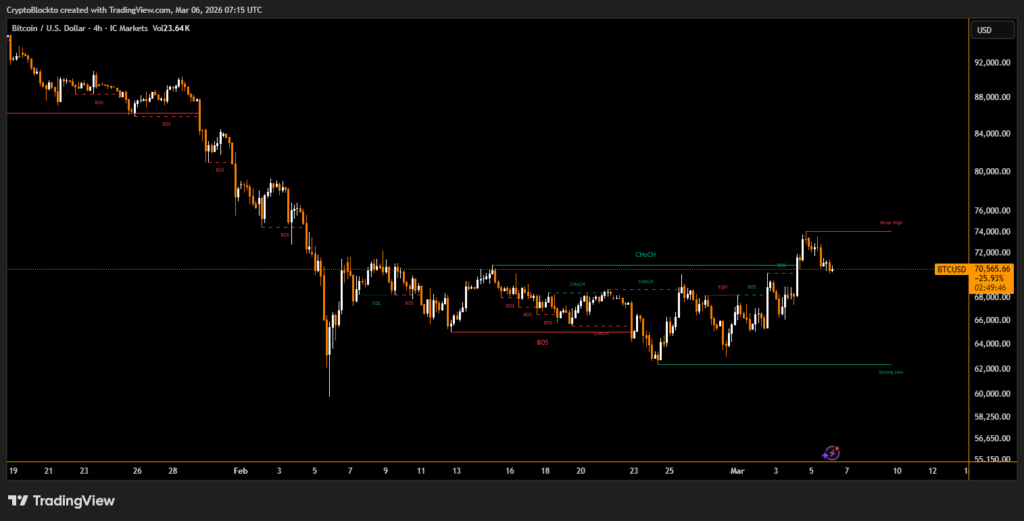Screen dimensions: 1024x521
Task: Click the EQL marker near Feb 9
Action: point(377,303)
